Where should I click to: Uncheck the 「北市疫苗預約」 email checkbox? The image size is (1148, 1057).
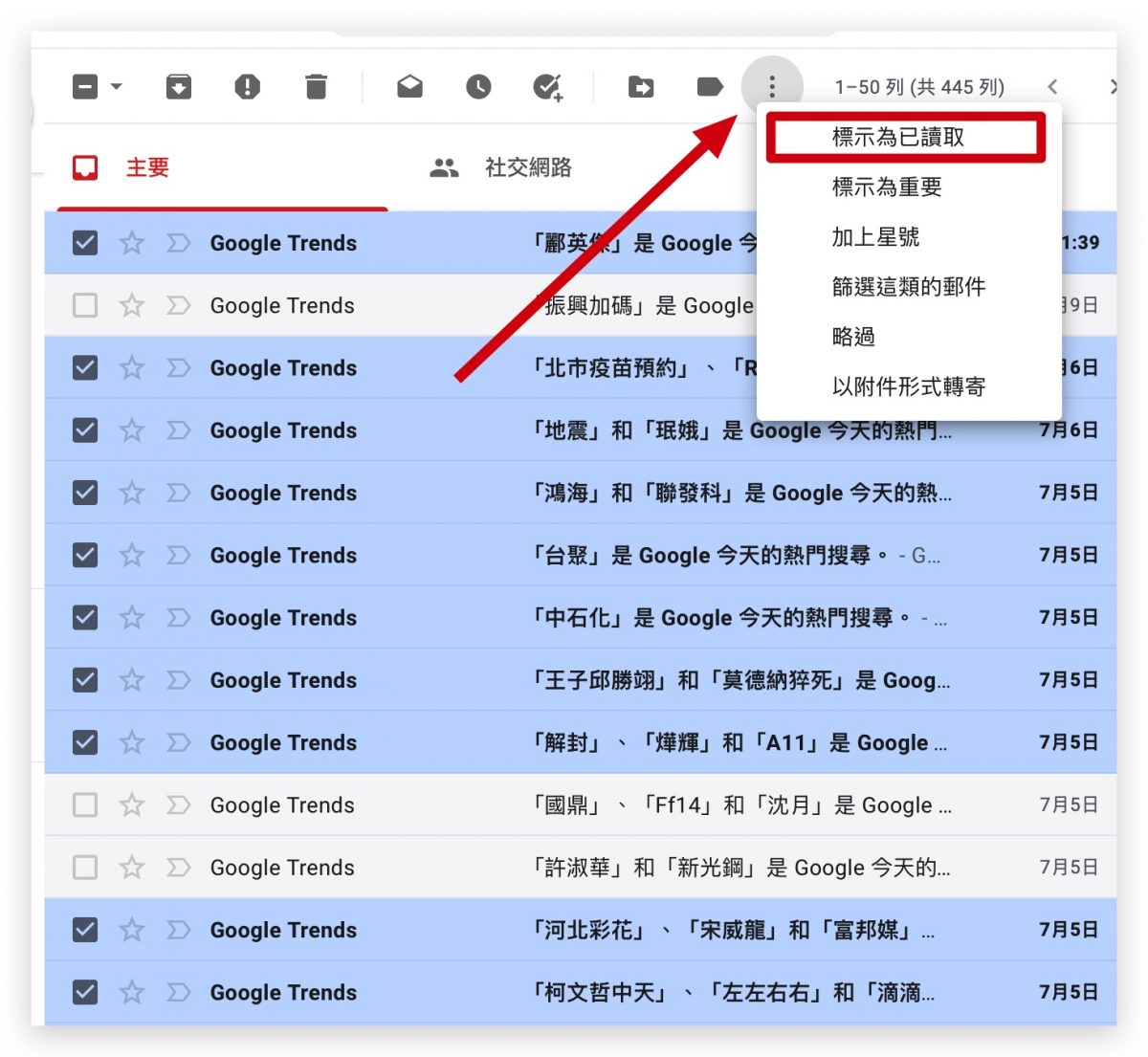pyautogui.click(x=85, y=367)
